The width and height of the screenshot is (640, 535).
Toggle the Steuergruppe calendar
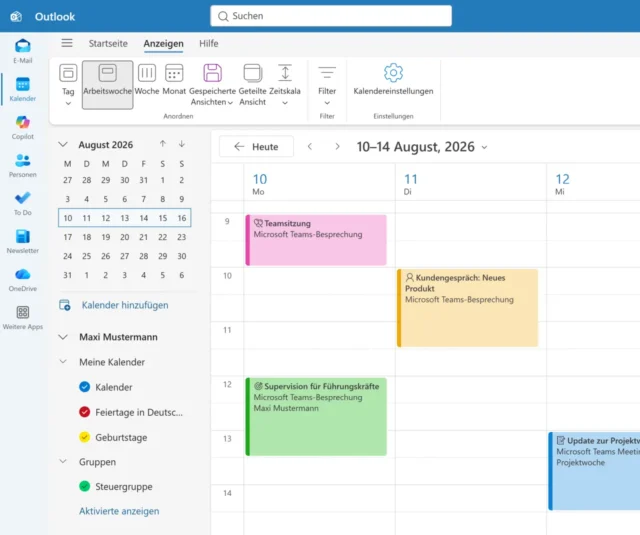(84, 486)
